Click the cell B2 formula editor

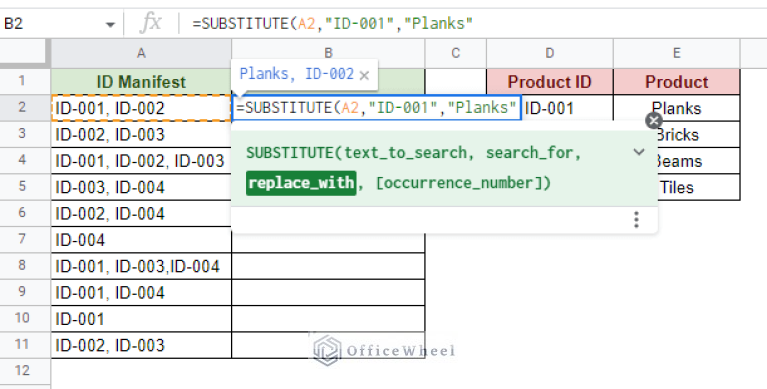click(x=376, y=108)
